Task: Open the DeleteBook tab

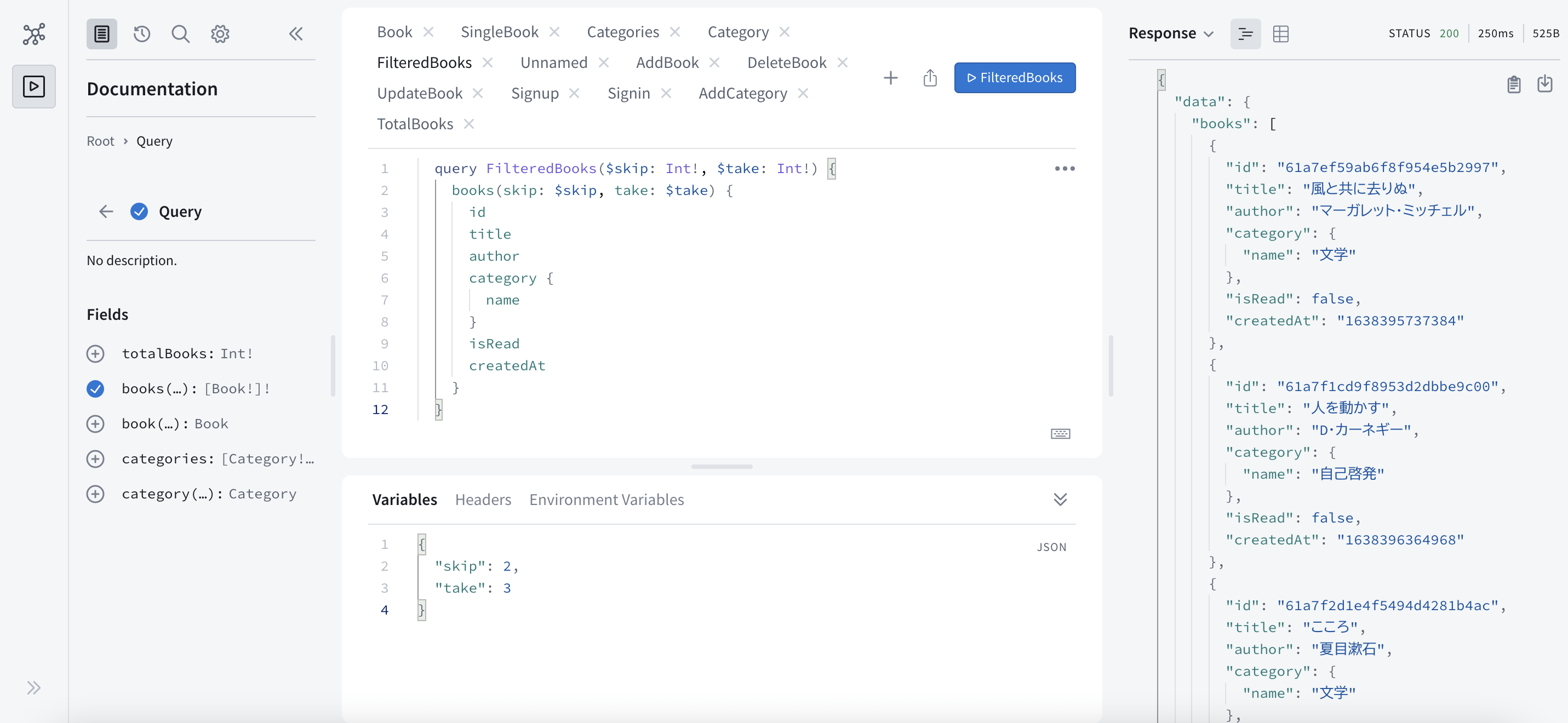Action: click(x=786, y=62)
